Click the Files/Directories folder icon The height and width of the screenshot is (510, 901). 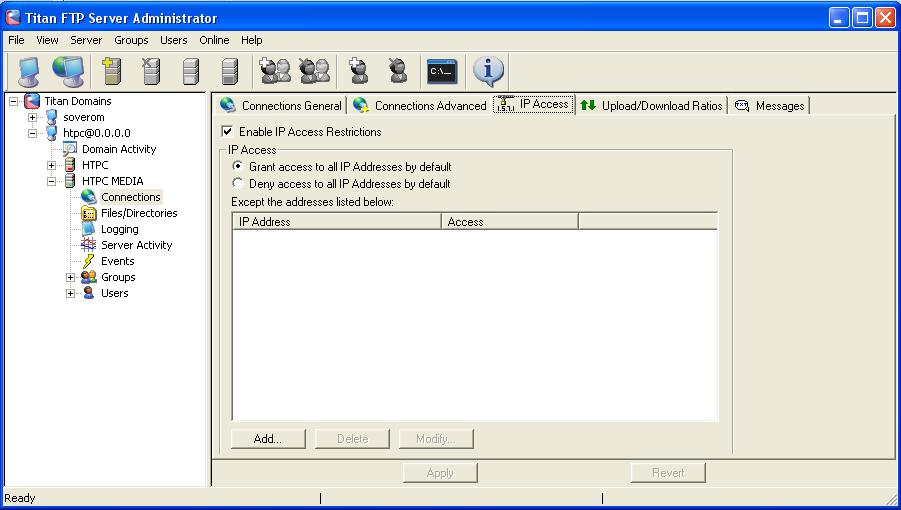pos(88,213)
